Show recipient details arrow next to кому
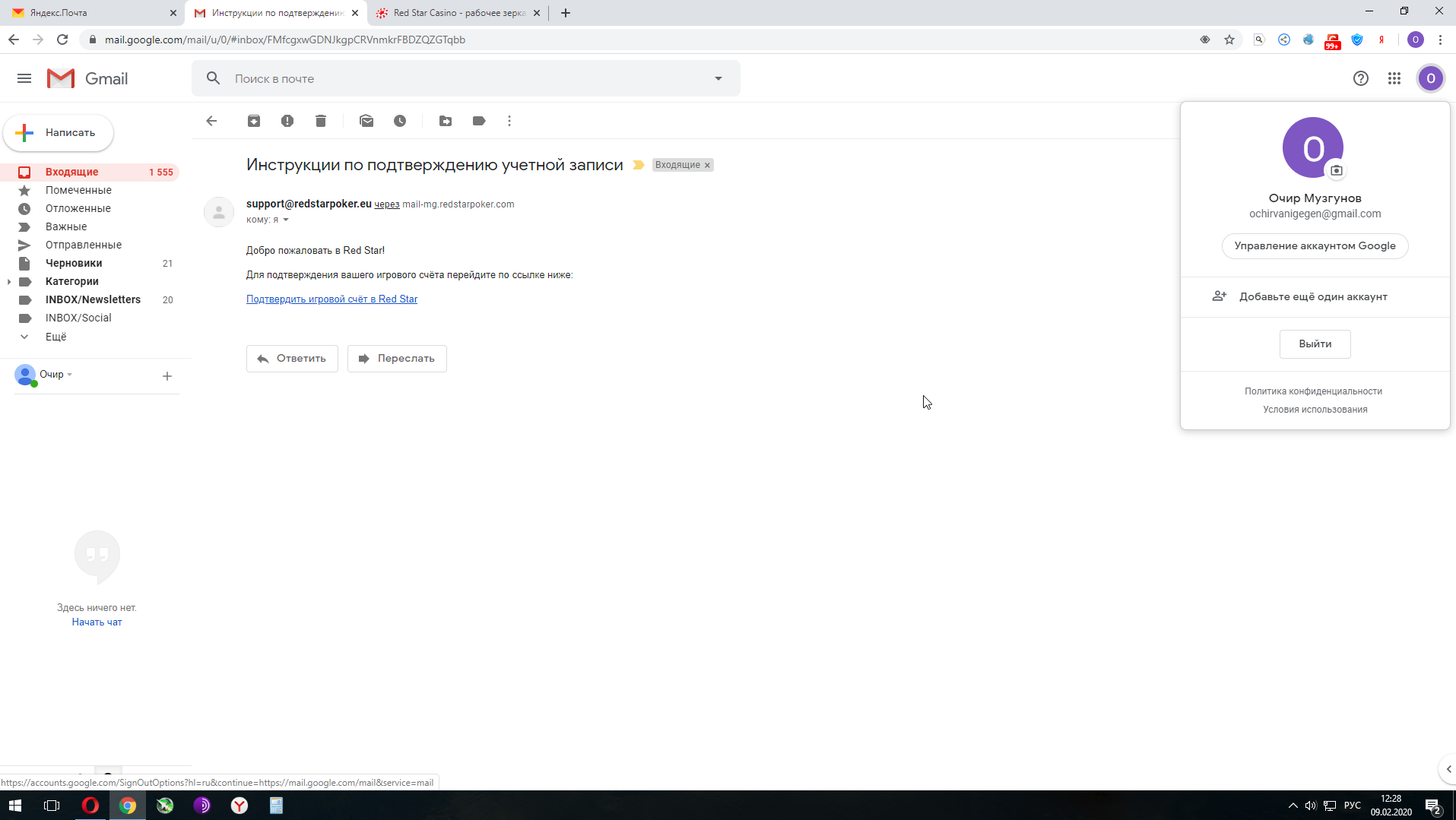Image resolution: width=1456 pixels, height=820 pixels. point(286,220)
